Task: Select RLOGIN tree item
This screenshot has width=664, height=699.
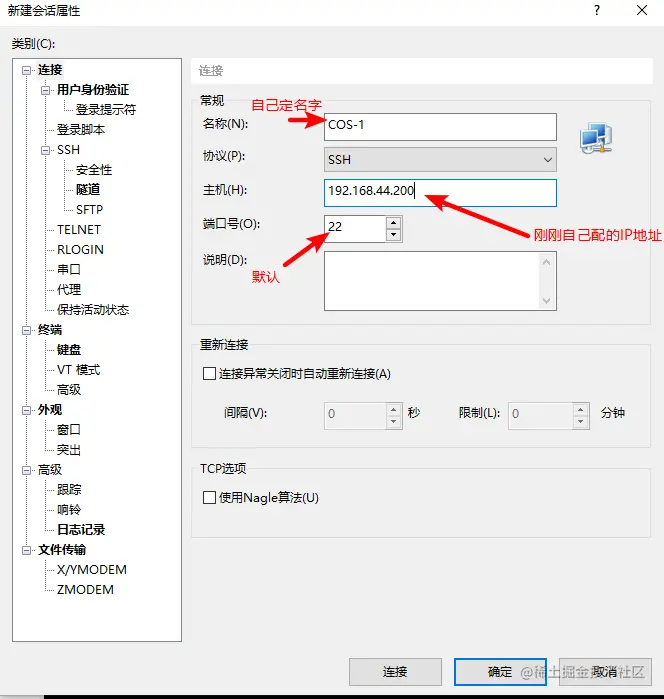Action: pos(80,250)
